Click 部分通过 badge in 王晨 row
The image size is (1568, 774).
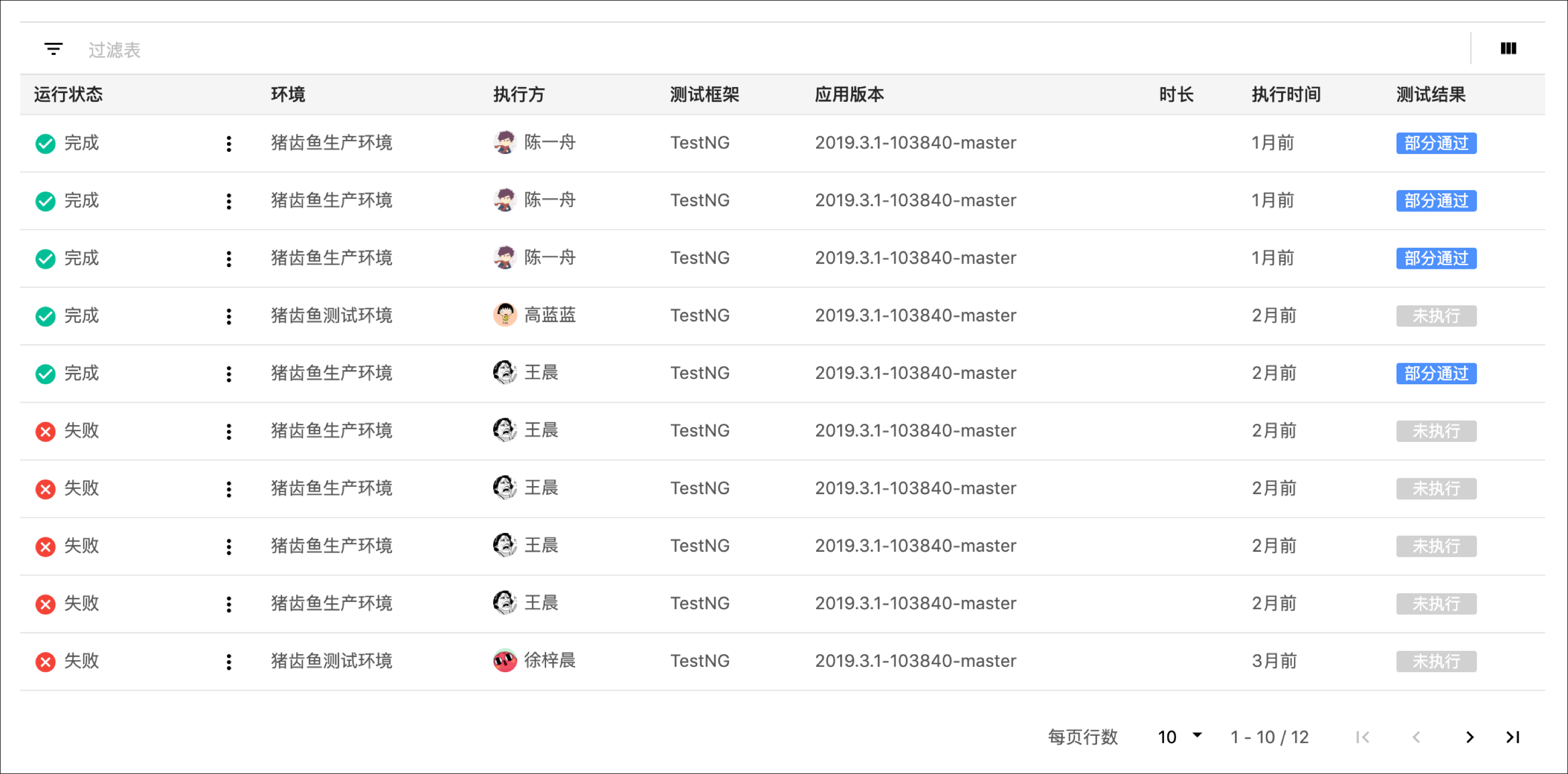[x=1436, y=373]
